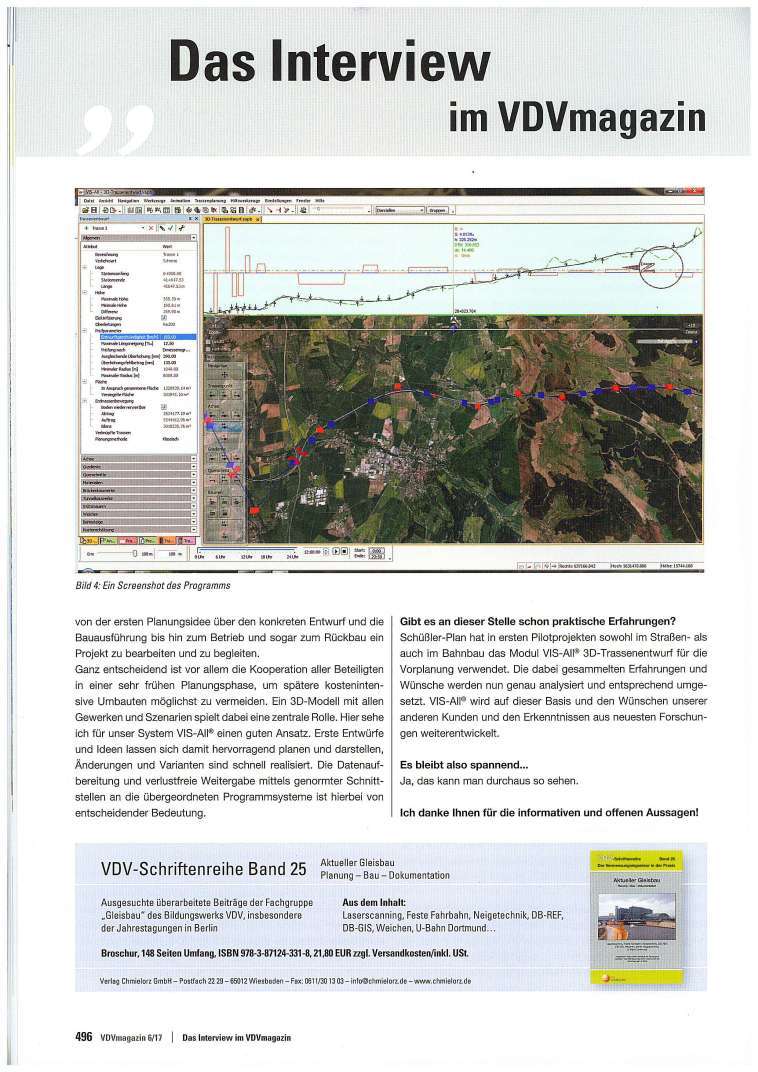Click the green checkmark confirm icon
This screenshot has height=1072, width=758.
click(x=170, y=228)
